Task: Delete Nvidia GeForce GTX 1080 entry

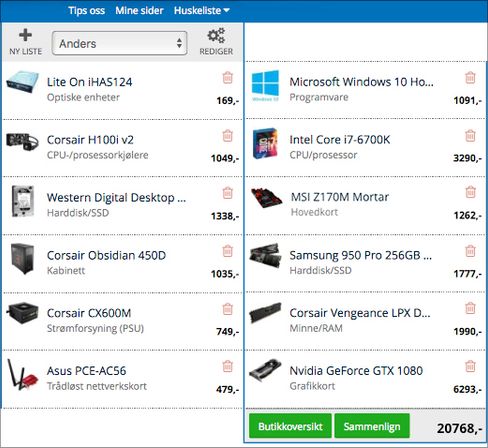Action: point(470,366)
